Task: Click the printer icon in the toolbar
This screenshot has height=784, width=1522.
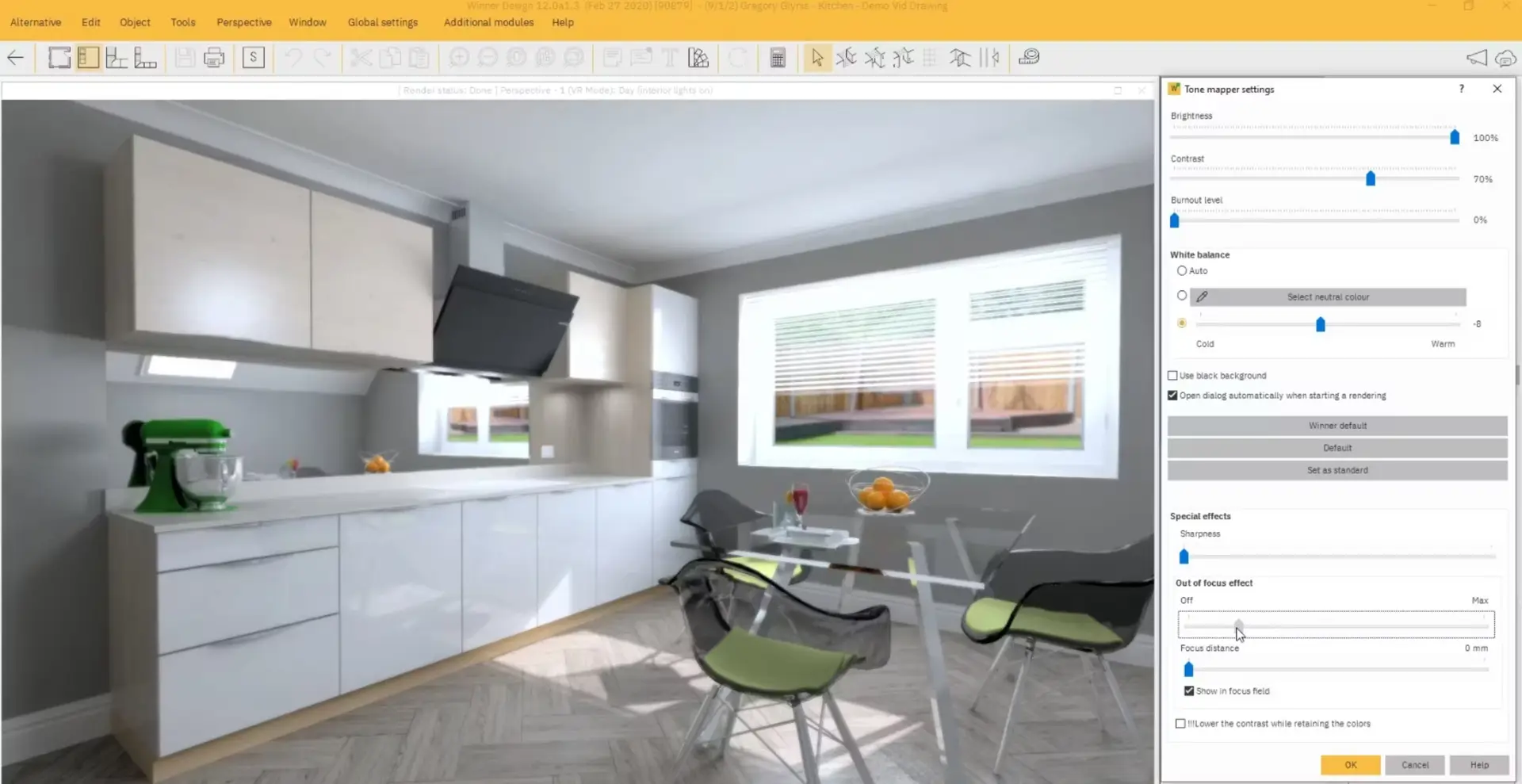Action: click(214, 58)
